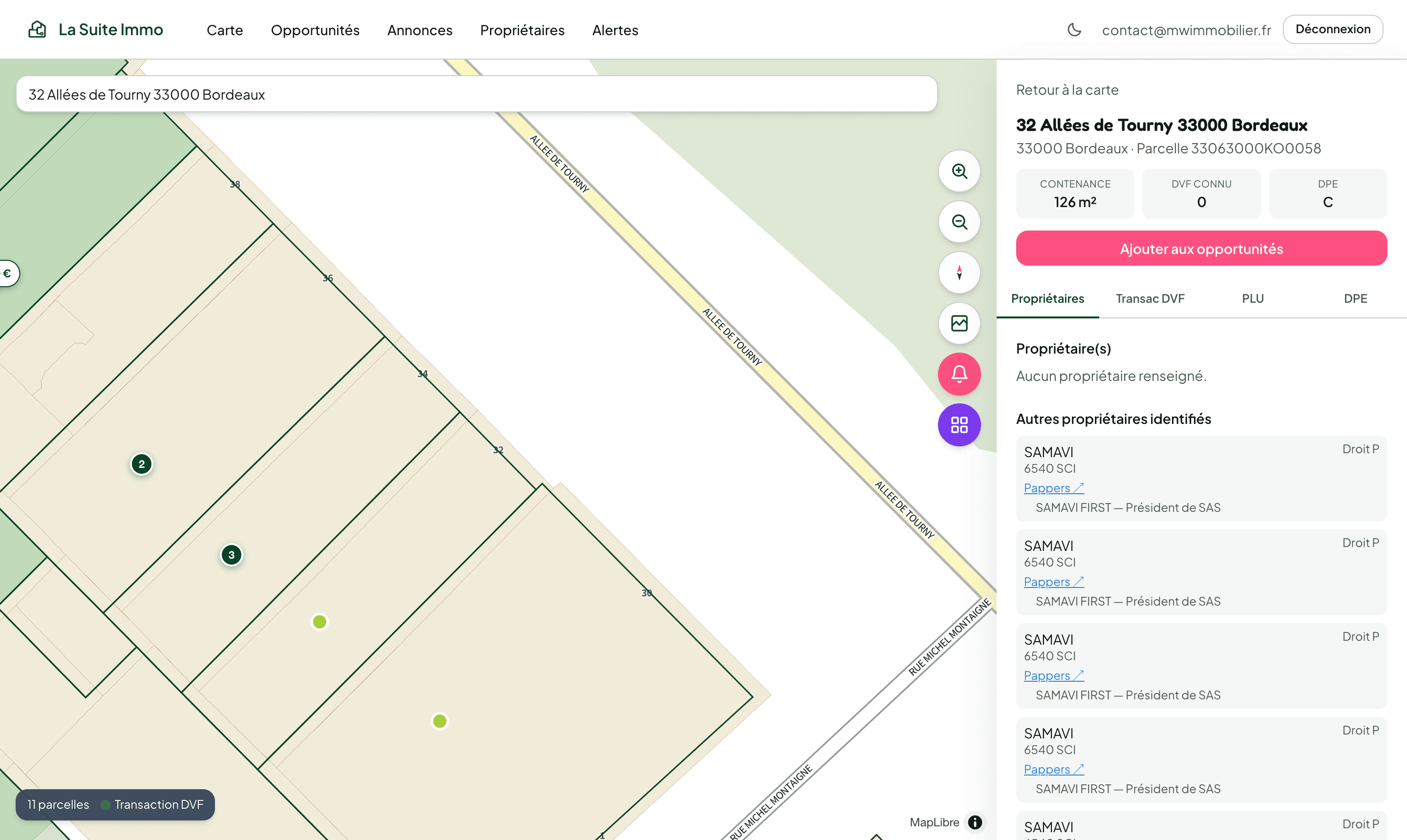Screen dimensions: 1407x840
Task: Click the green dot on parcel 32
Action: click(x=320, y=622)
